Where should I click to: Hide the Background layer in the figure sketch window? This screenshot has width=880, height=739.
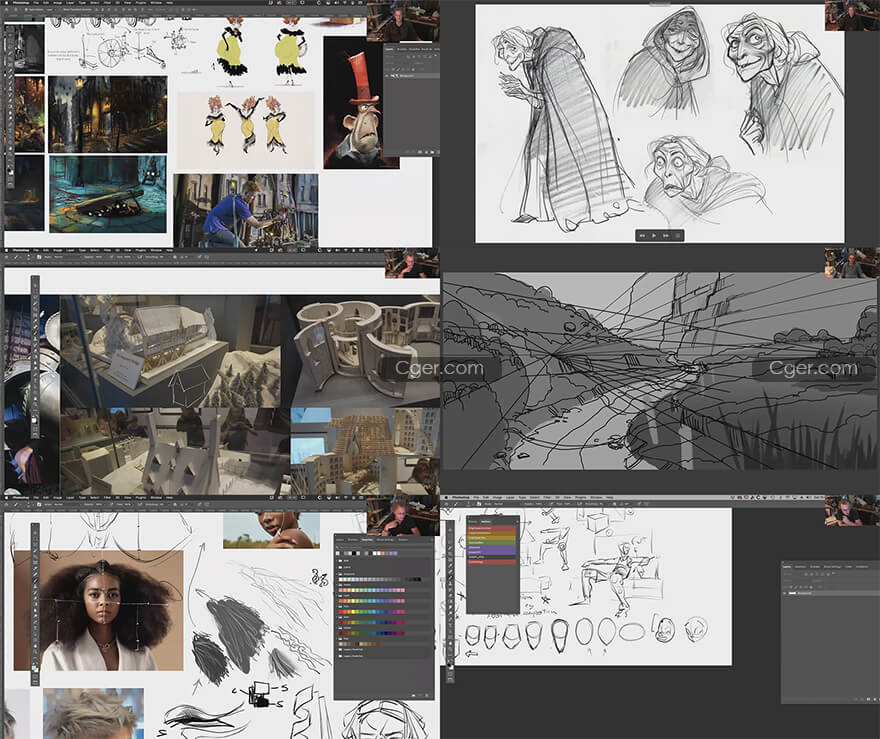(x=785, y=593)
